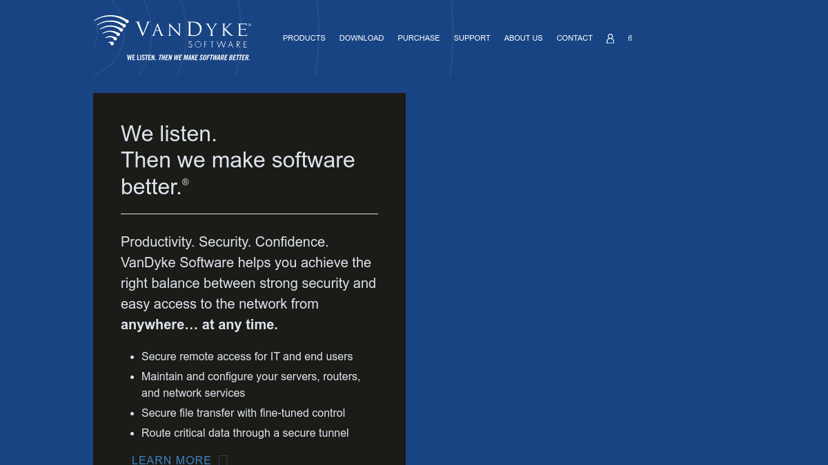The width and height of the screenshot is (828, 465).
Task: Click the arrow icon beside Learn More
Action: (x=223, y=460)
